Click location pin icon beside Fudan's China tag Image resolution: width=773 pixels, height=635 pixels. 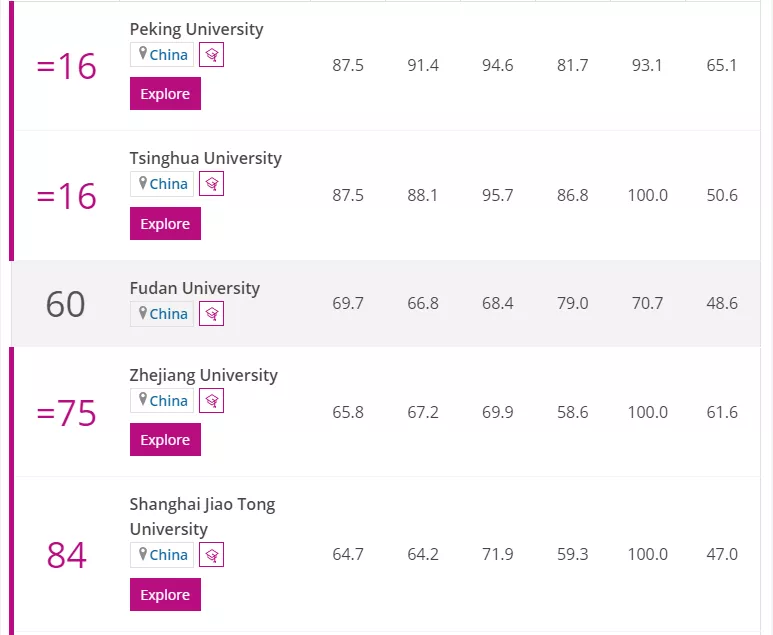tap(143, 313)
